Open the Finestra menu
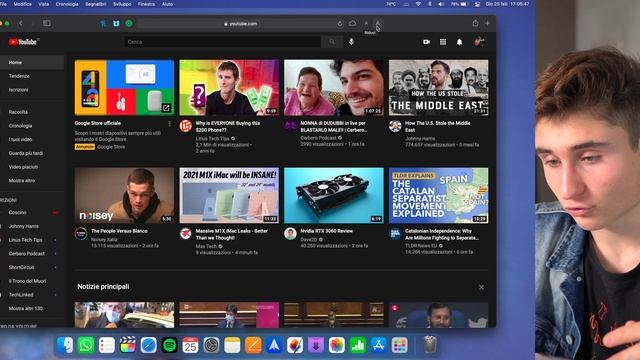 (146, 4)
